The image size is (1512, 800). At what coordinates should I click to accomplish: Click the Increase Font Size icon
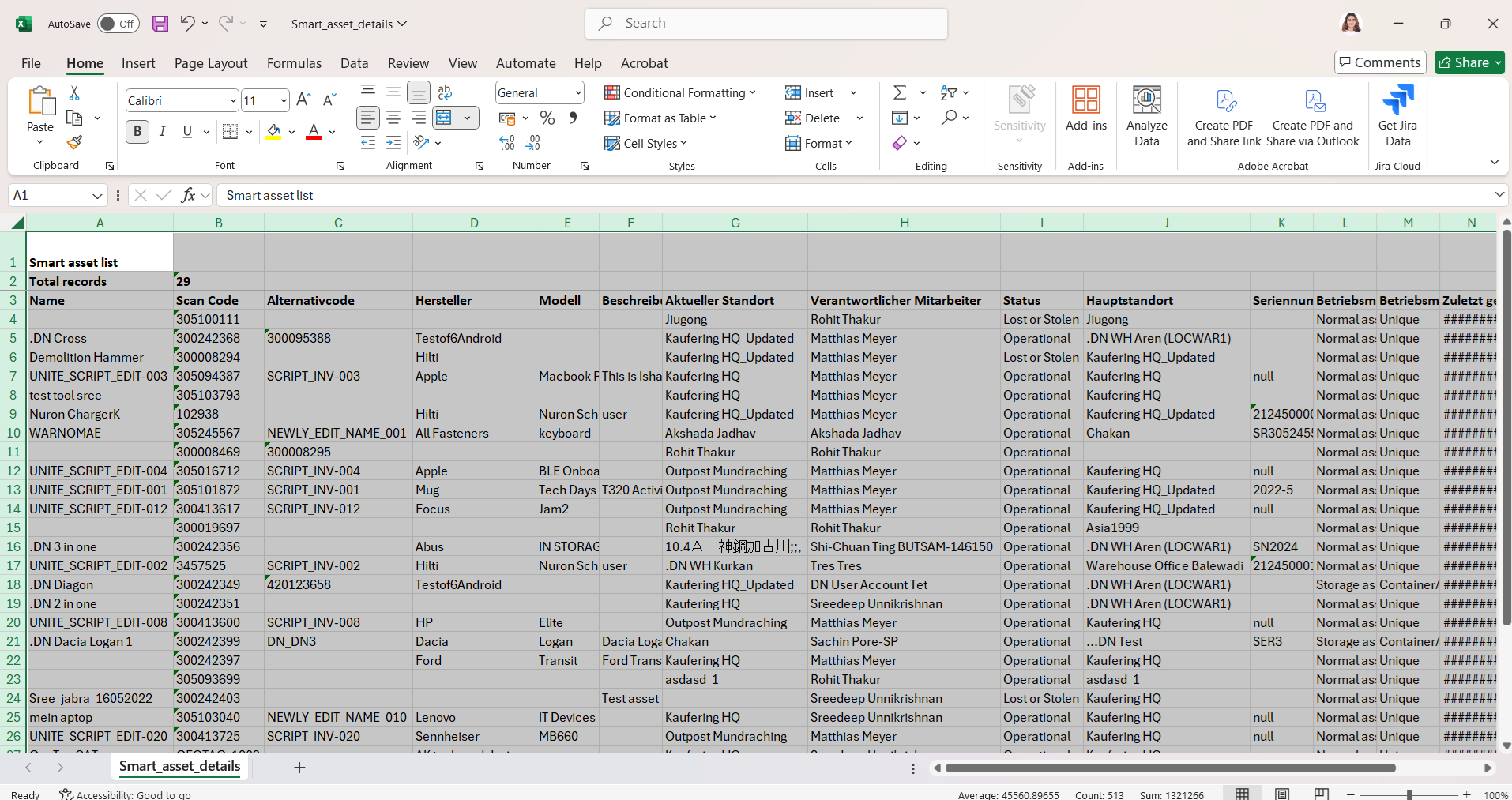(x=303, y=100)
